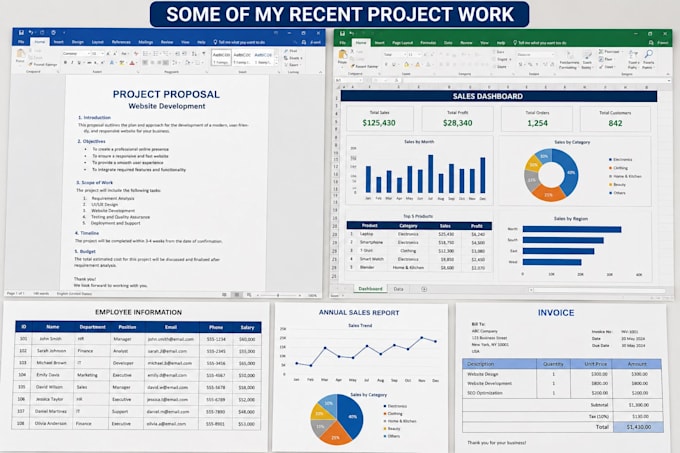680x453 pixels.
Task: Open the Excel File menu
Action: pos(342,43)
